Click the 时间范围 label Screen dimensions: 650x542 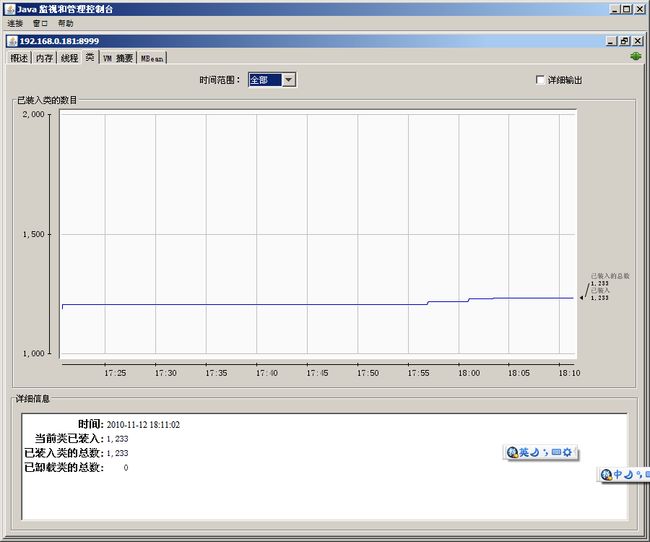220,80
